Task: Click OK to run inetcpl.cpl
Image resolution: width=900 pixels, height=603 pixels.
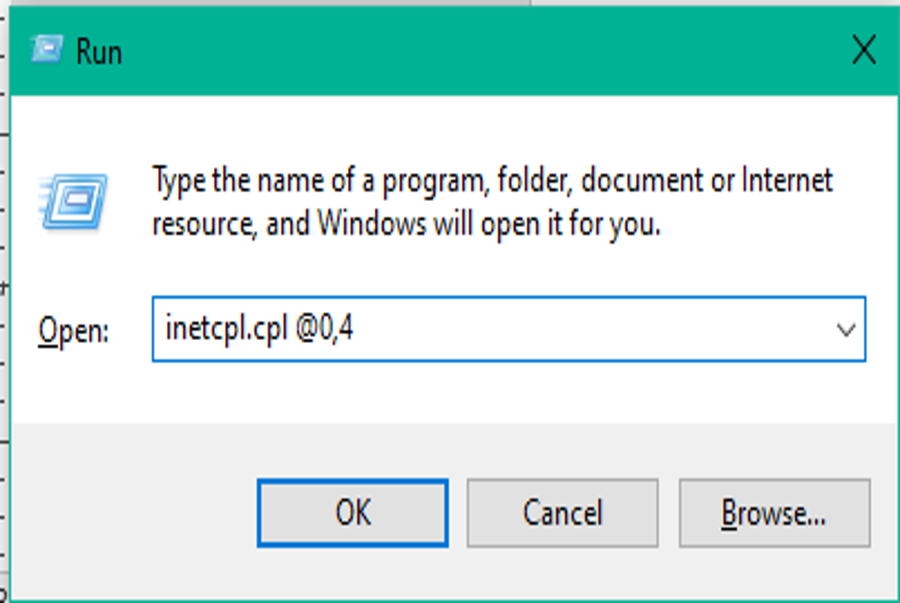Action: pos(352,513)
